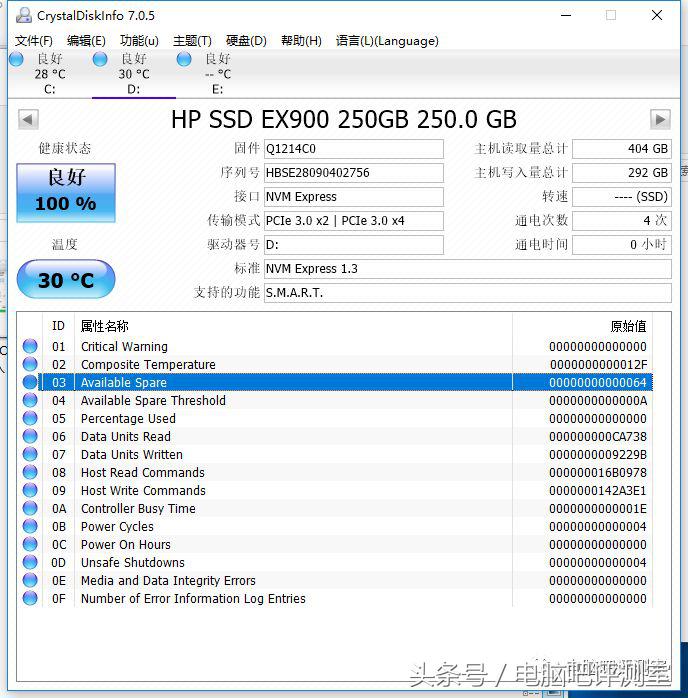This screenshot has width=688, height=698.
Task: Click the ID column header
Action: [x=58, y=326]
